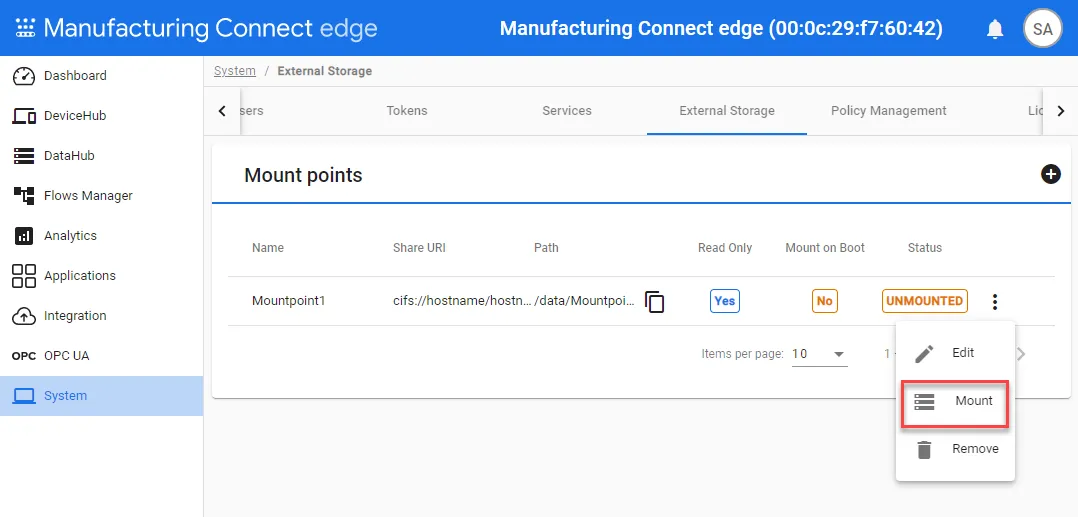Go to next page of mount points
Image resolution: width=1078 pixels, height=517 pixels.
click(1021, 354)
